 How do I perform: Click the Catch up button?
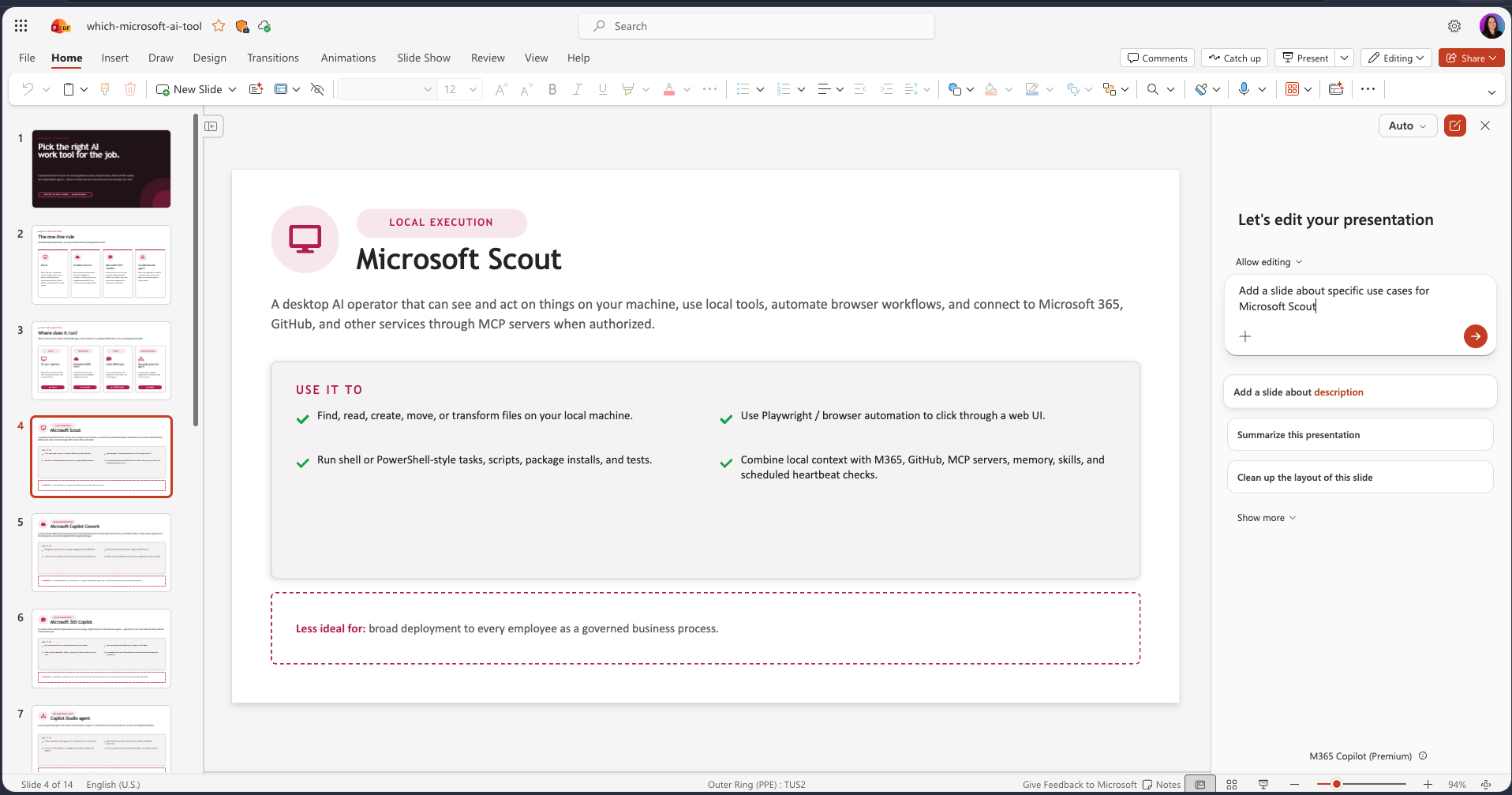[1235, 58]
